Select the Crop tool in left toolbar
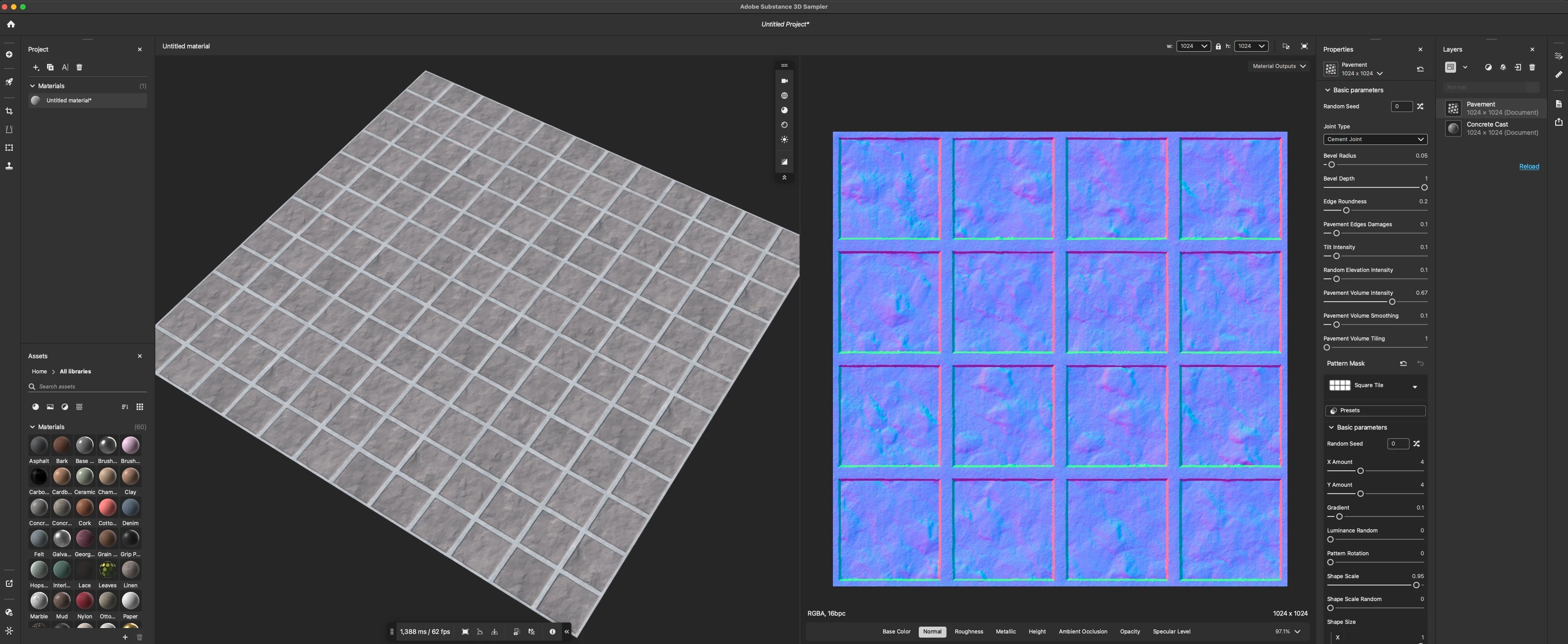This screenshot has width=1568, height=644. click(x=9, y=112)
